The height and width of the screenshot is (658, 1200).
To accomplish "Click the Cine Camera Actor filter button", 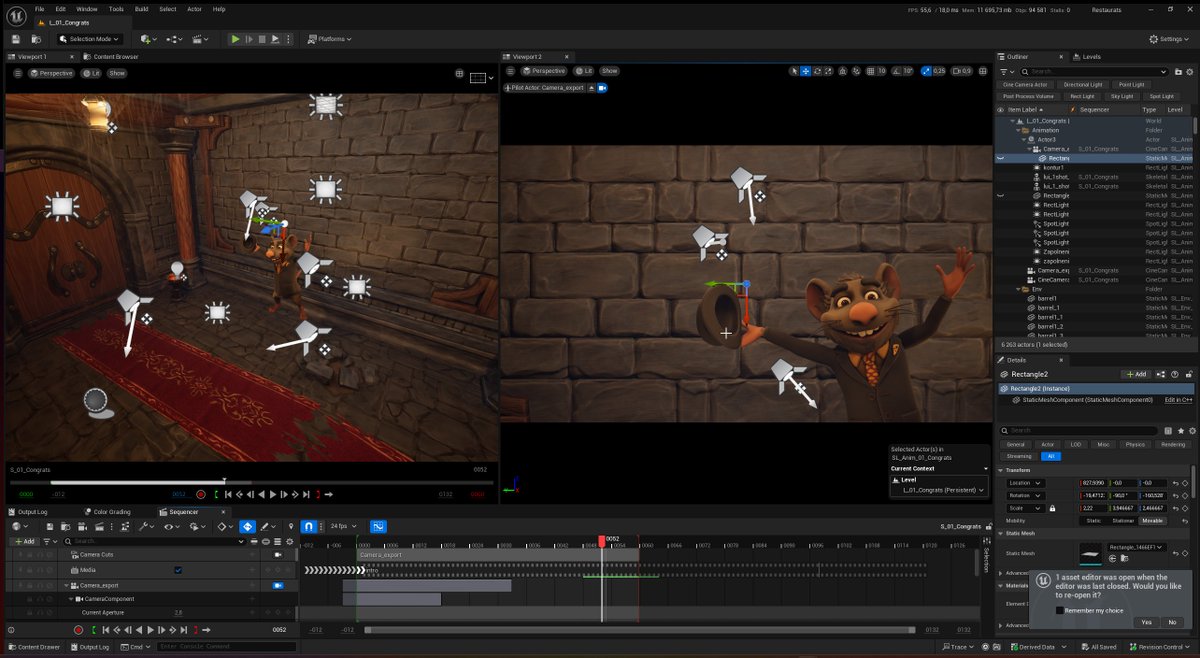I will 1025,85.
